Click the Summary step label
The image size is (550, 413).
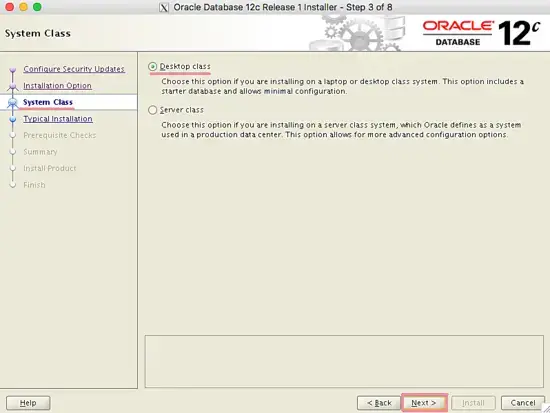(x=40, y=152)
